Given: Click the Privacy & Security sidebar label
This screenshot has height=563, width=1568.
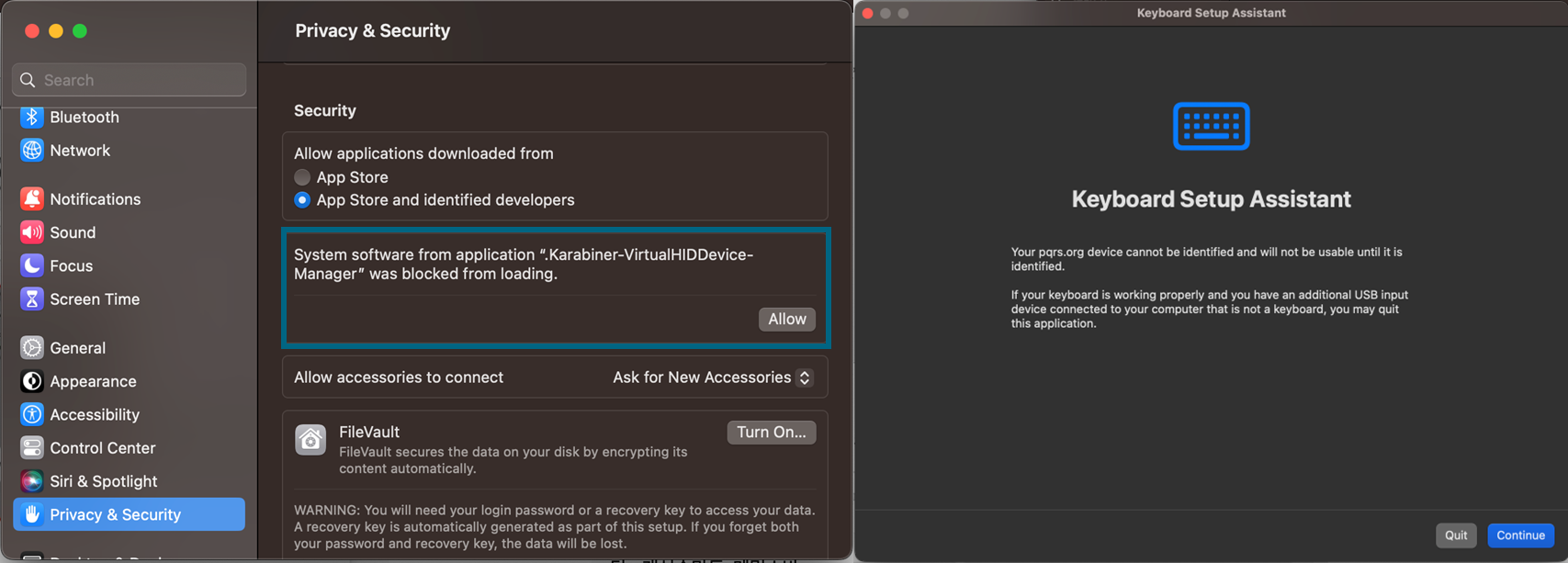Looking at the screenshot, I should pyautogui.click(x=115, y=514).
